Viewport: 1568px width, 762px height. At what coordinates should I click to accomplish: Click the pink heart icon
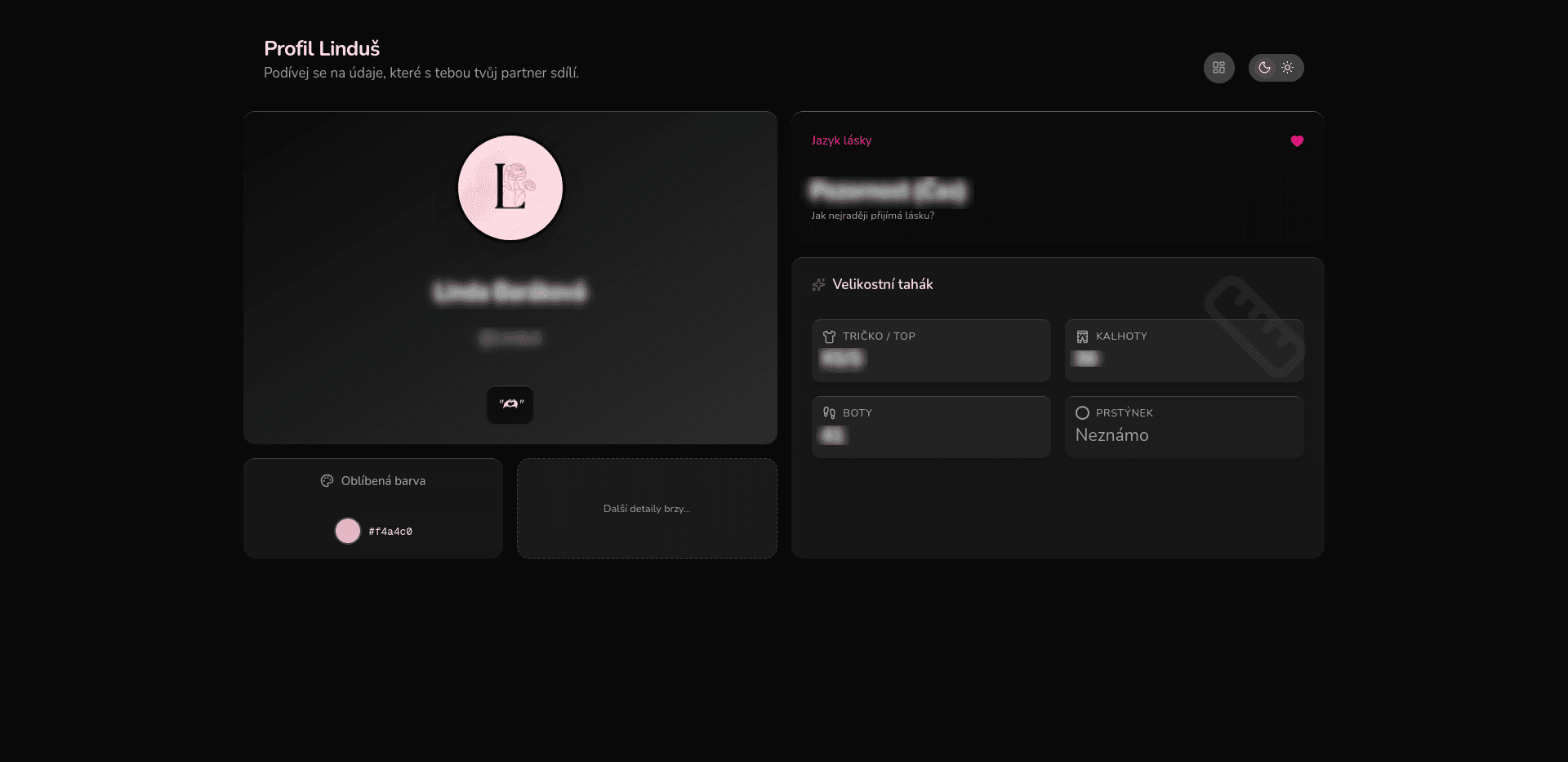(1297, 140)
